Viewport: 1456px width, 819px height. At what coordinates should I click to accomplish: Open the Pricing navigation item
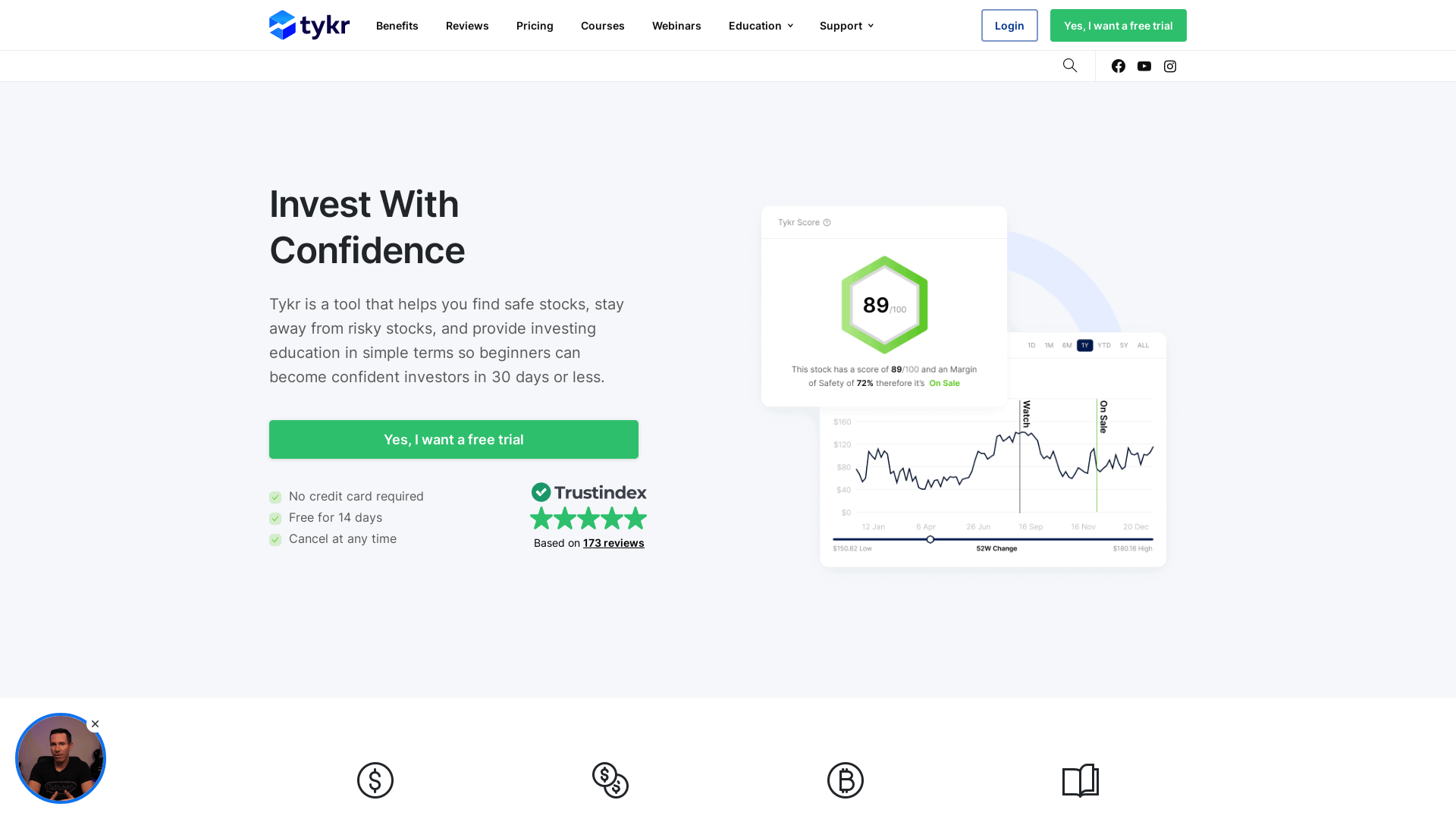pos(535,25)
